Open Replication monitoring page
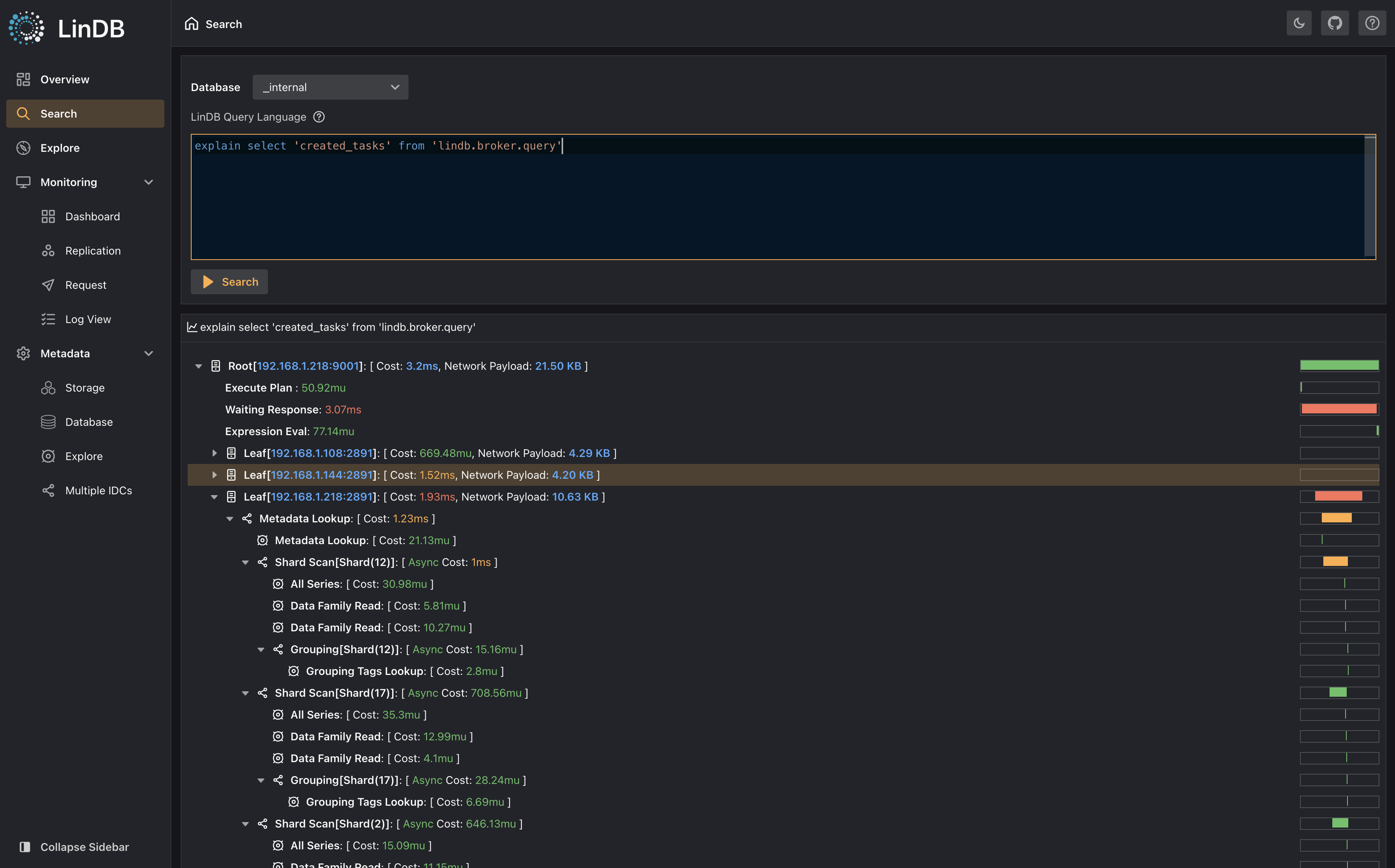 pos(92,251)
